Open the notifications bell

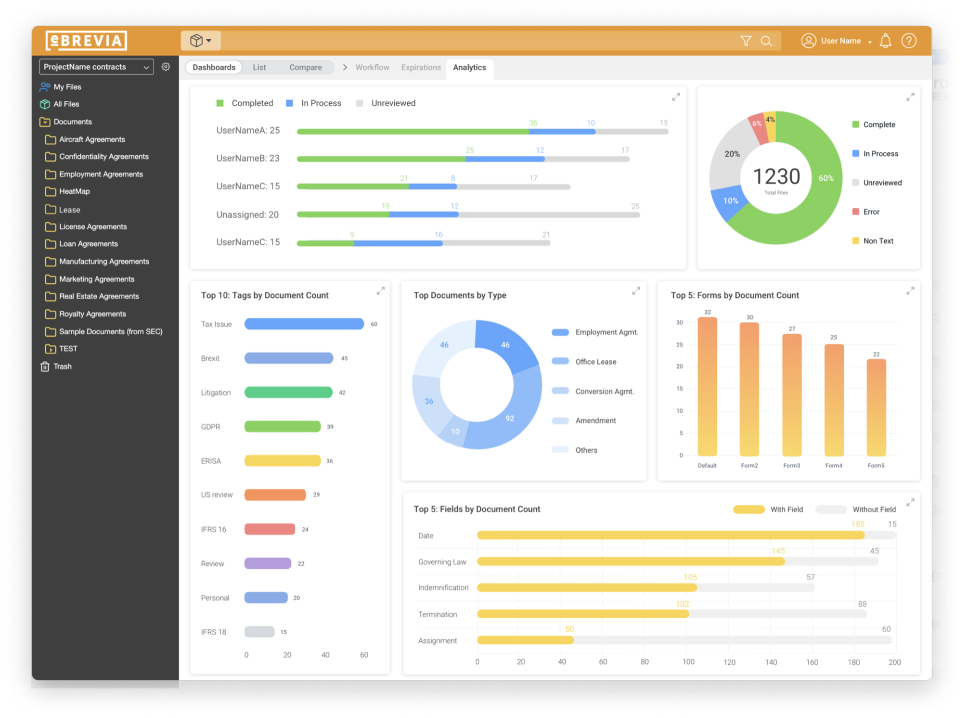pos(885,41)
